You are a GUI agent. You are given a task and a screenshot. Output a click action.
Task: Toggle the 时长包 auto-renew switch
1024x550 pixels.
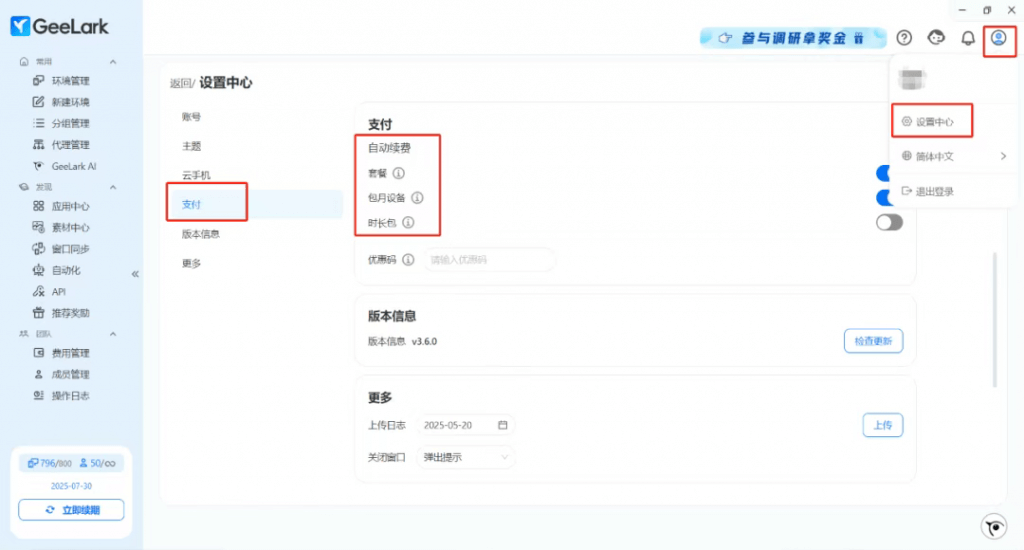888,222
